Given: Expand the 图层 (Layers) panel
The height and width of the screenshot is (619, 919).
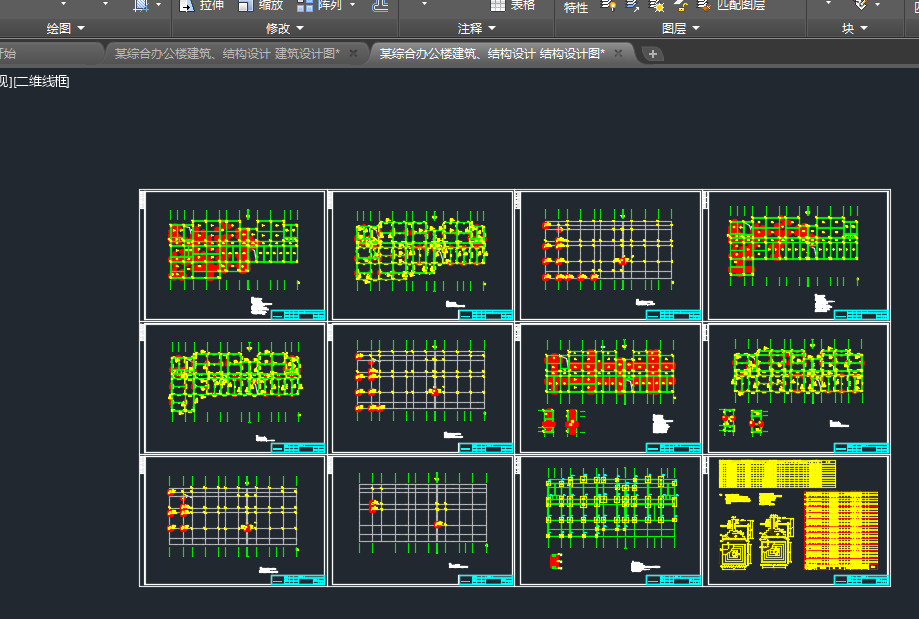Looking at the screenshot, I should click(681, 29).
